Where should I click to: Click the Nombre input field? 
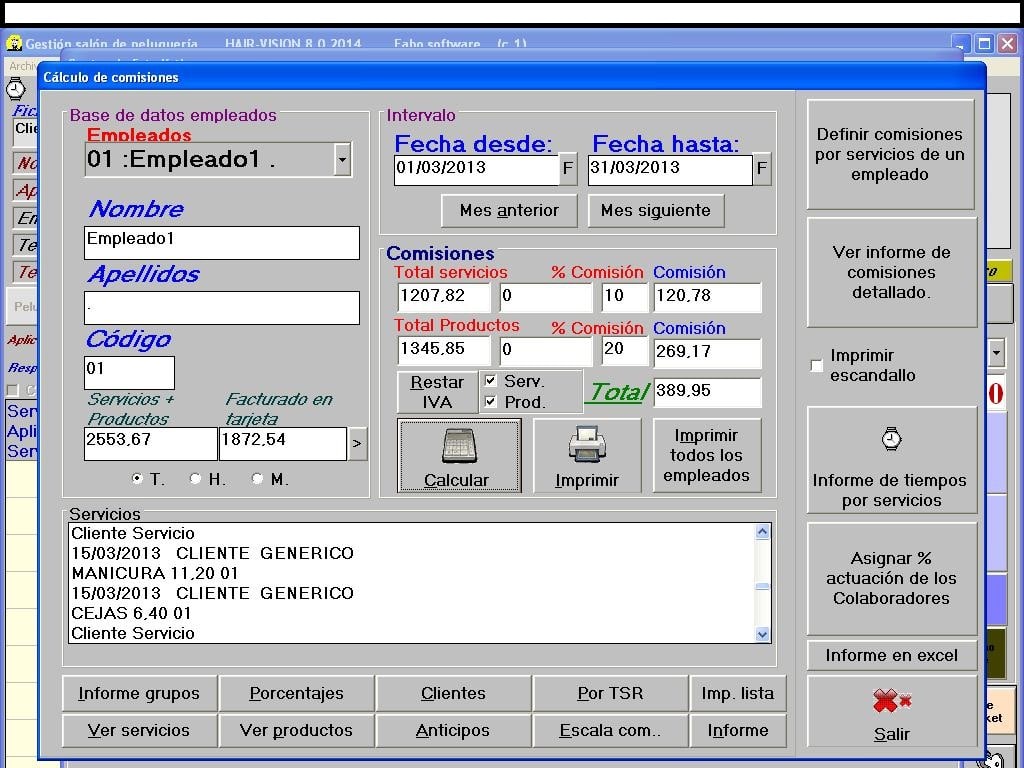point(221,242)
